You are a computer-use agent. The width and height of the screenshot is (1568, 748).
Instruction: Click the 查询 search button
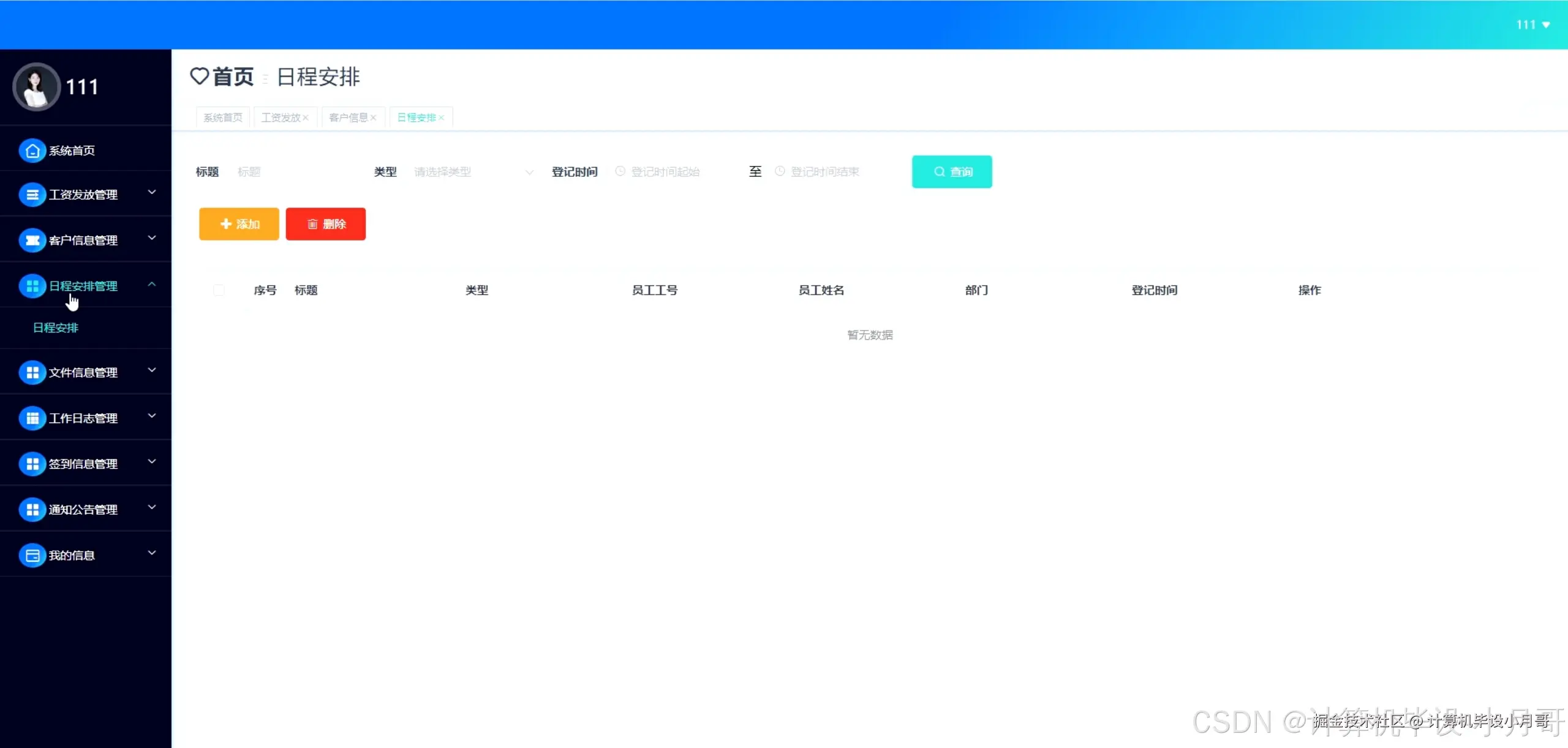(x=952, y=172)
